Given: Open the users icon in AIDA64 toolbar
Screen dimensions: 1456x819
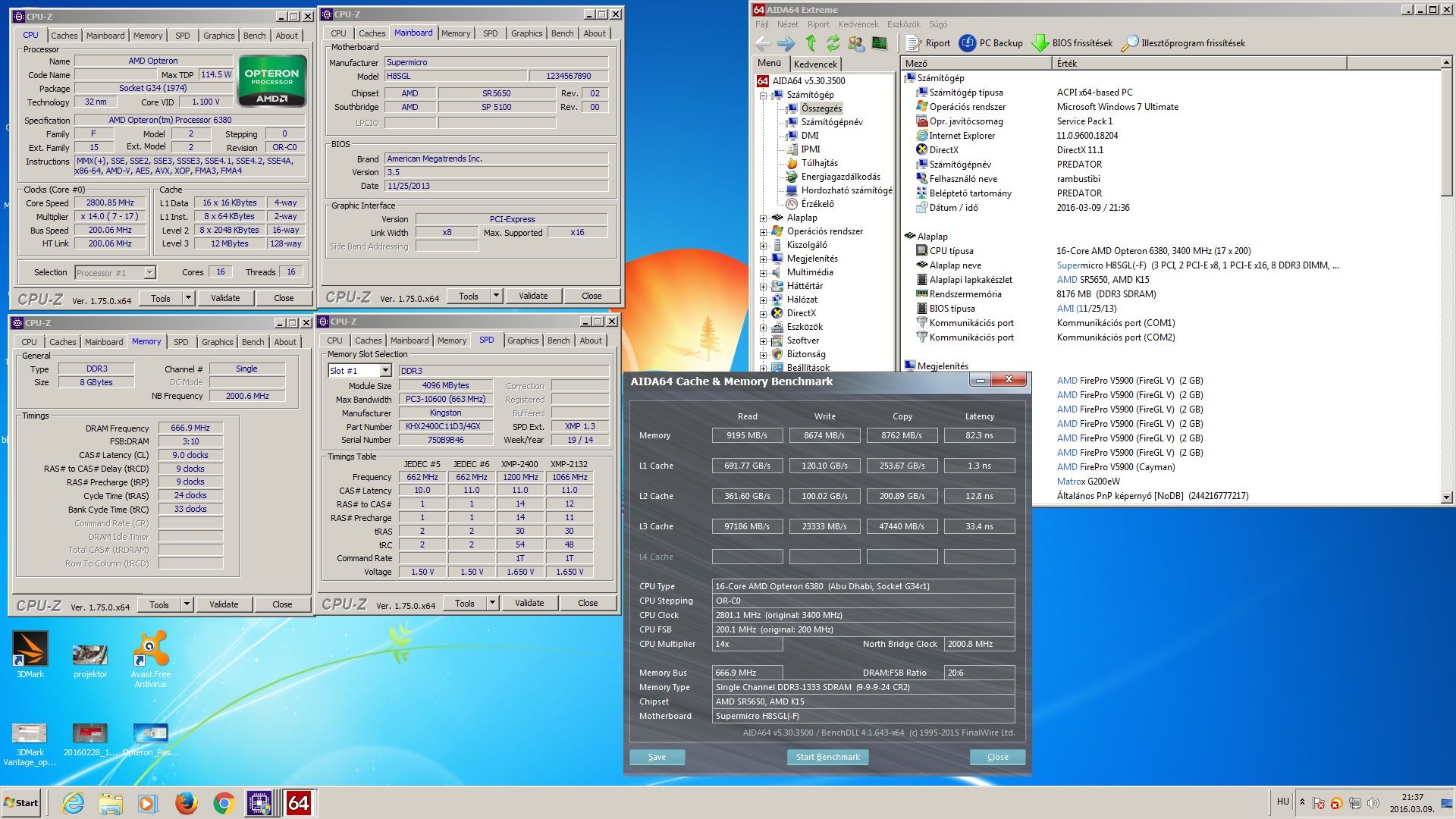Looking at the screenshot, I should pyautogui.click(x=856, y=43).
